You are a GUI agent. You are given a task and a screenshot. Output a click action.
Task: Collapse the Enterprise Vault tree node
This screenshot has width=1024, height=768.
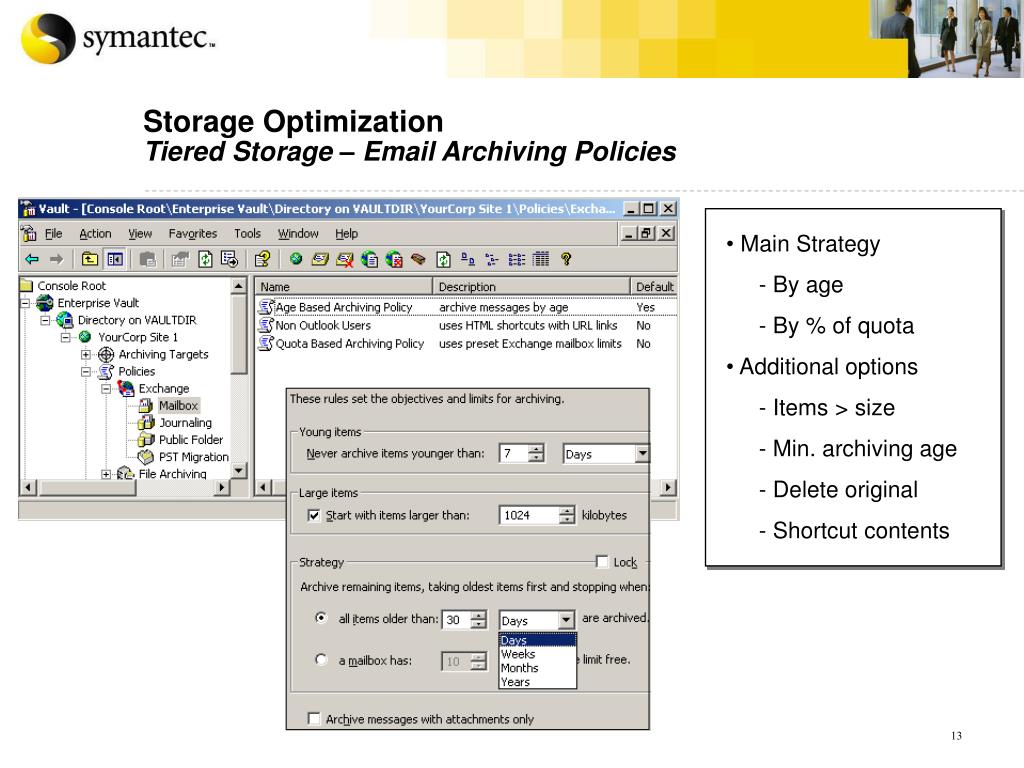(25, 303)
